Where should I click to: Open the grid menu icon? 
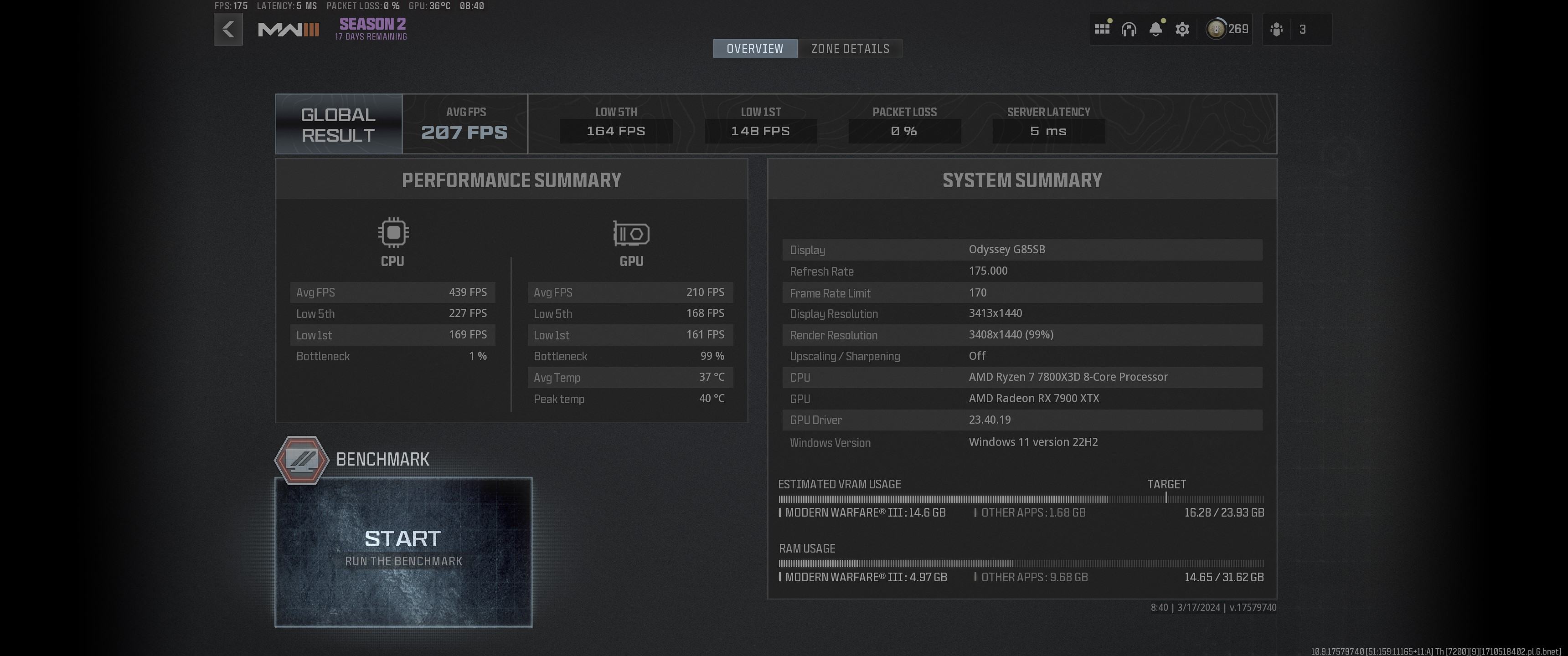(1102, 29)
